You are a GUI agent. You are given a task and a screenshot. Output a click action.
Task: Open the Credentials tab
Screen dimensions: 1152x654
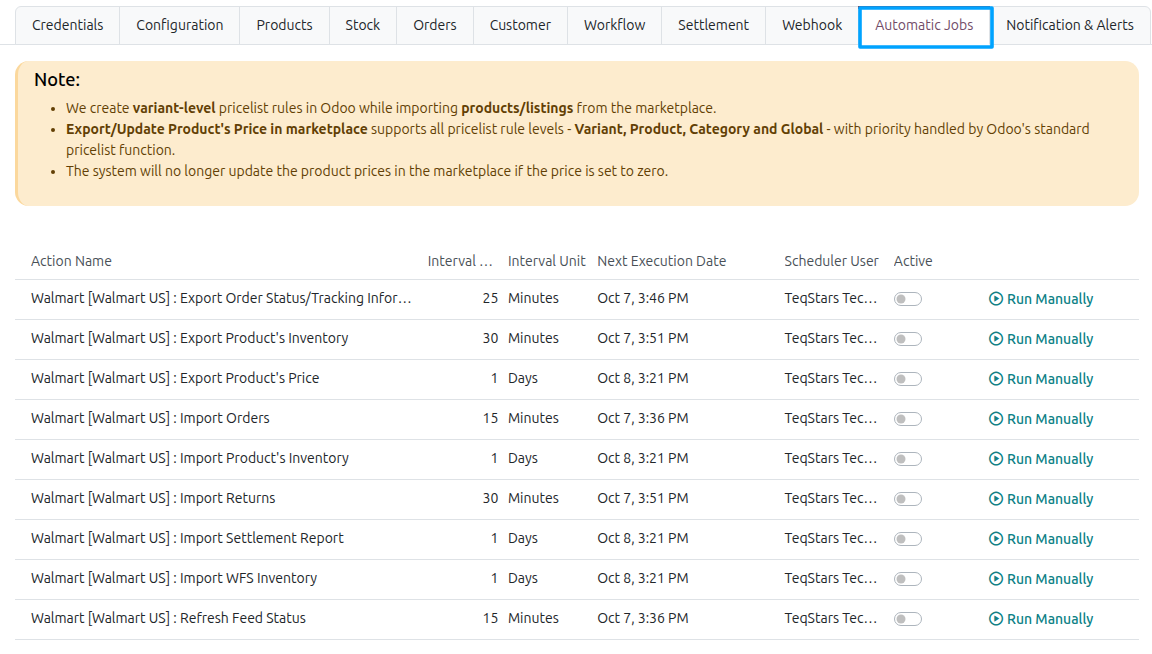[x=68, y=25]
